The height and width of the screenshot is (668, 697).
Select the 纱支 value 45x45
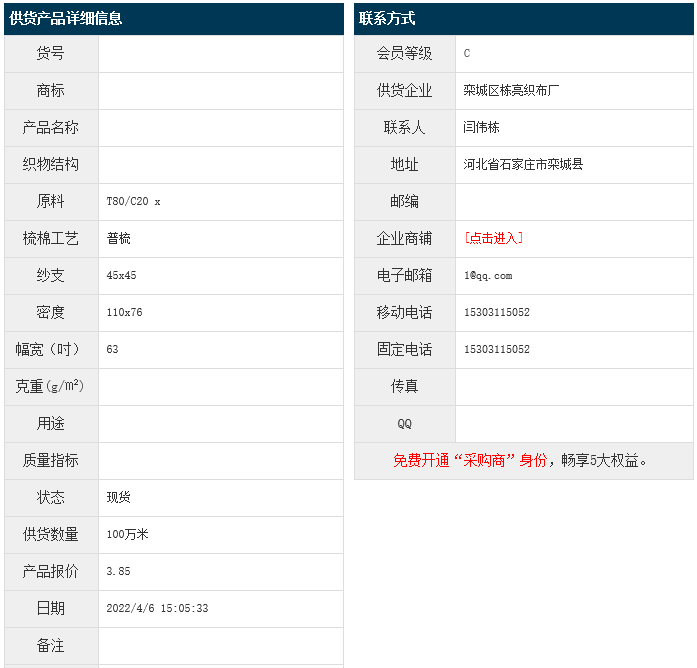121,275
